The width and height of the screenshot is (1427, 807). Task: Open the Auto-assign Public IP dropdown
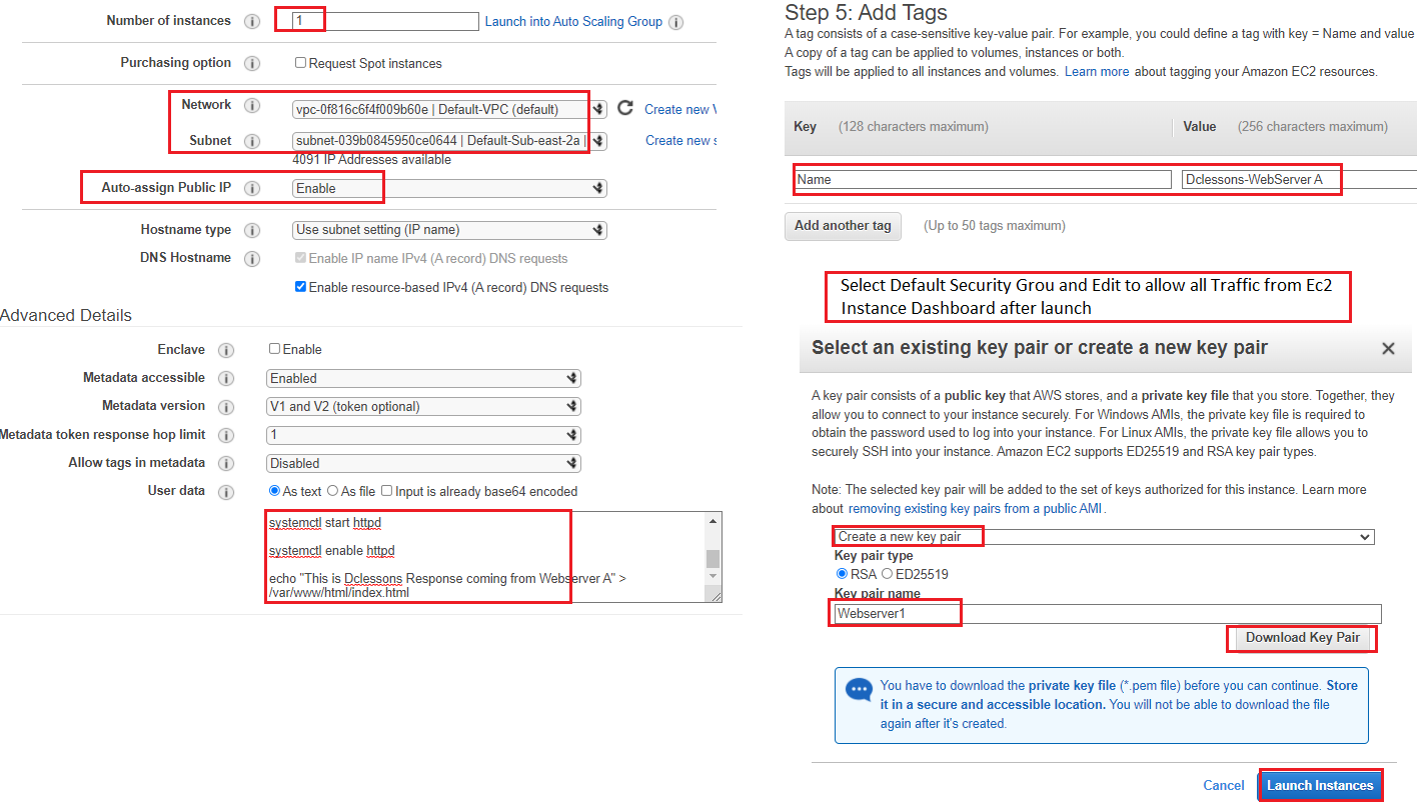[449, 188]
